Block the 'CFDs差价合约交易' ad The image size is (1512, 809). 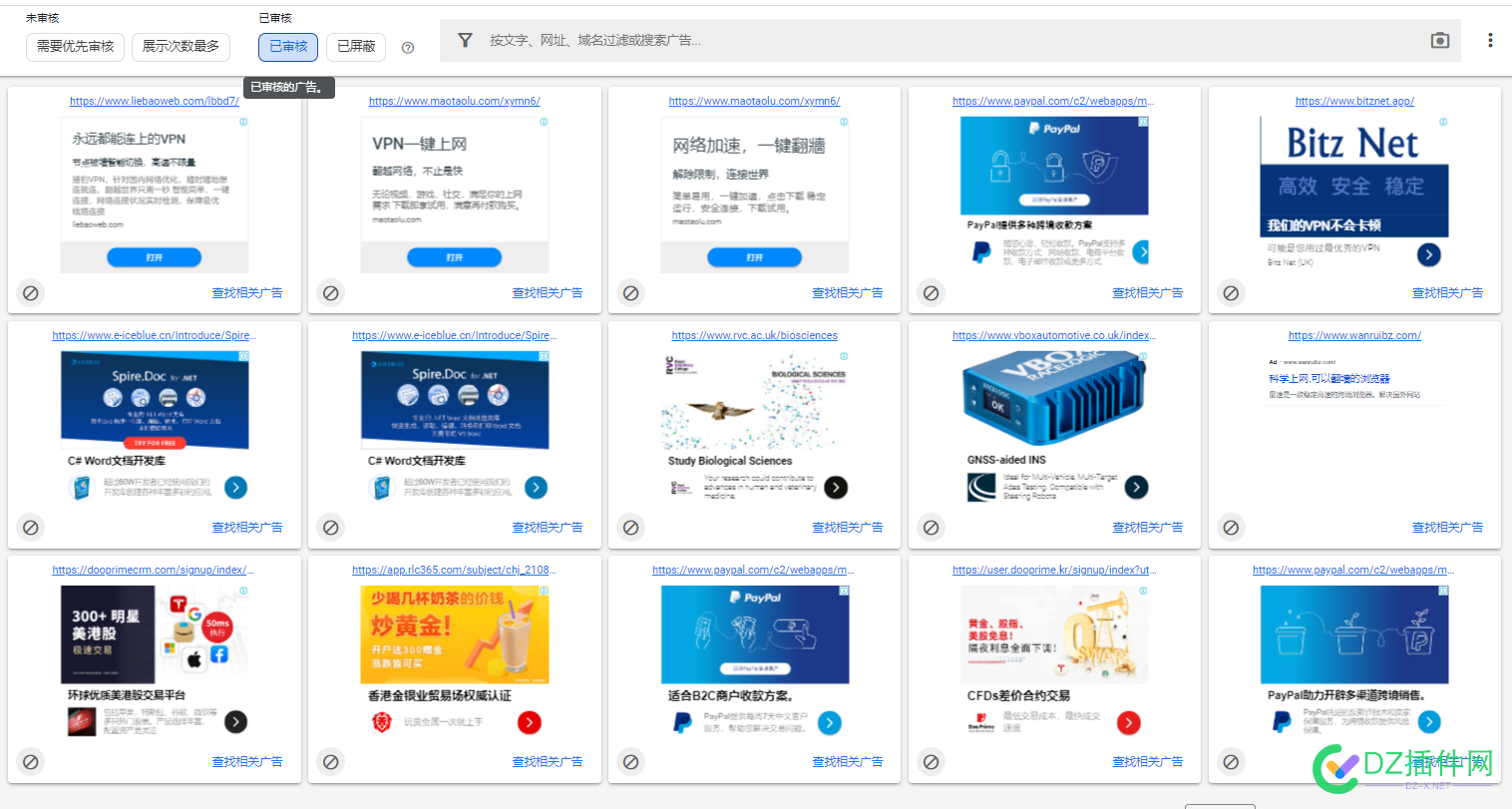[932, 762]
